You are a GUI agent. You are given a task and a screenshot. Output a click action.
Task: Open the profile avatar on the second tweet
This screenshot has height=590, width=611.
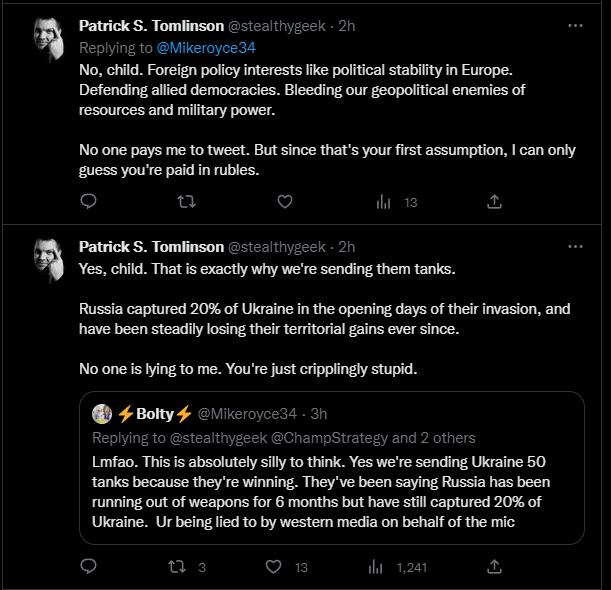pos(49,260)
